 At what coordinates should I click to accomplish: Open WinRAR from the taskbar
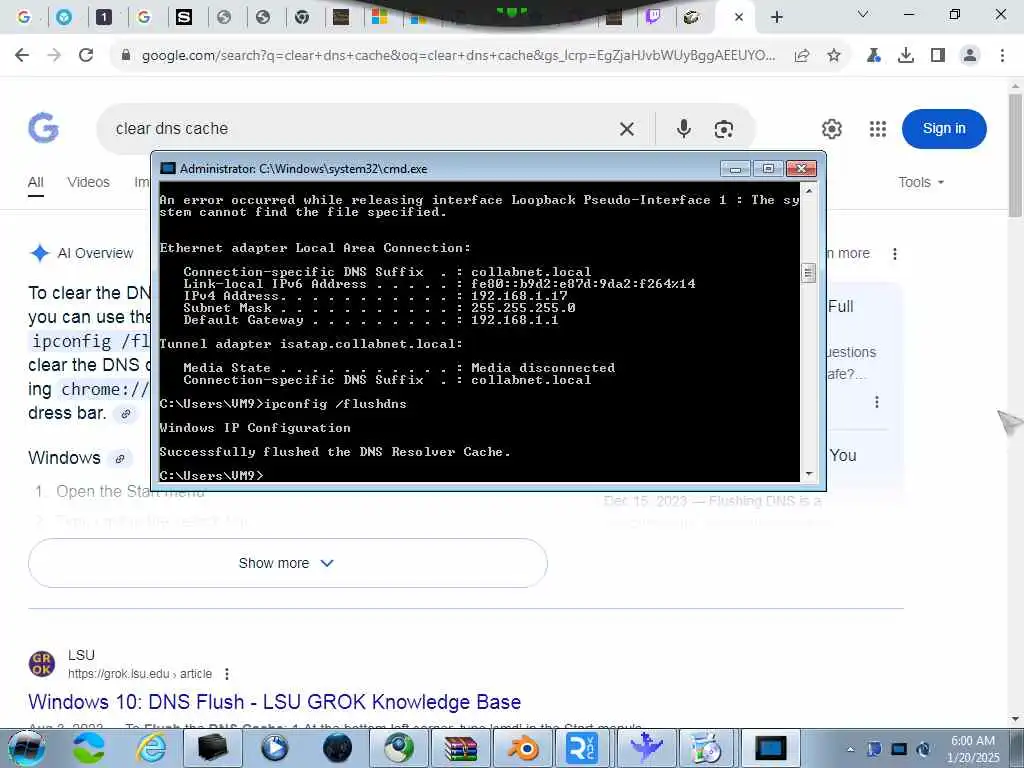point(461,748)
